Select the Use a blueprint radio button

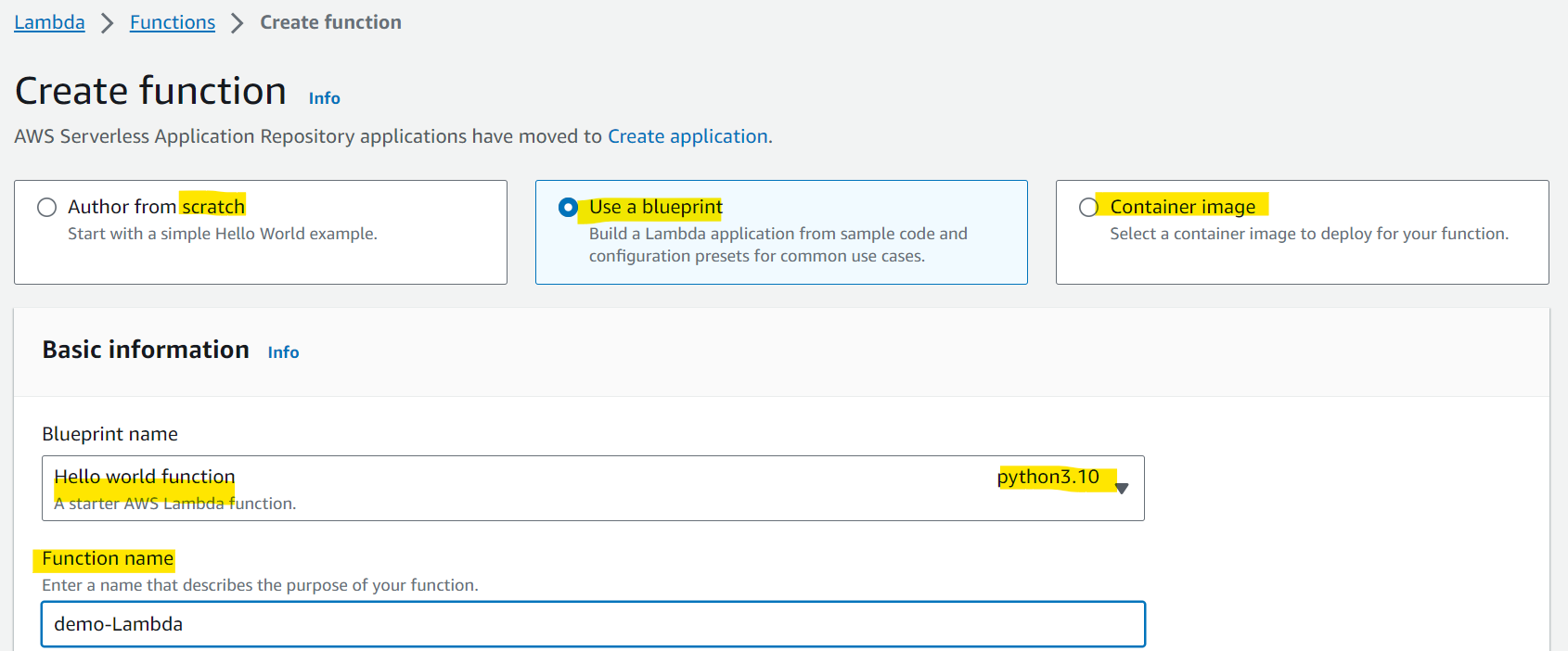pos(568,207)
